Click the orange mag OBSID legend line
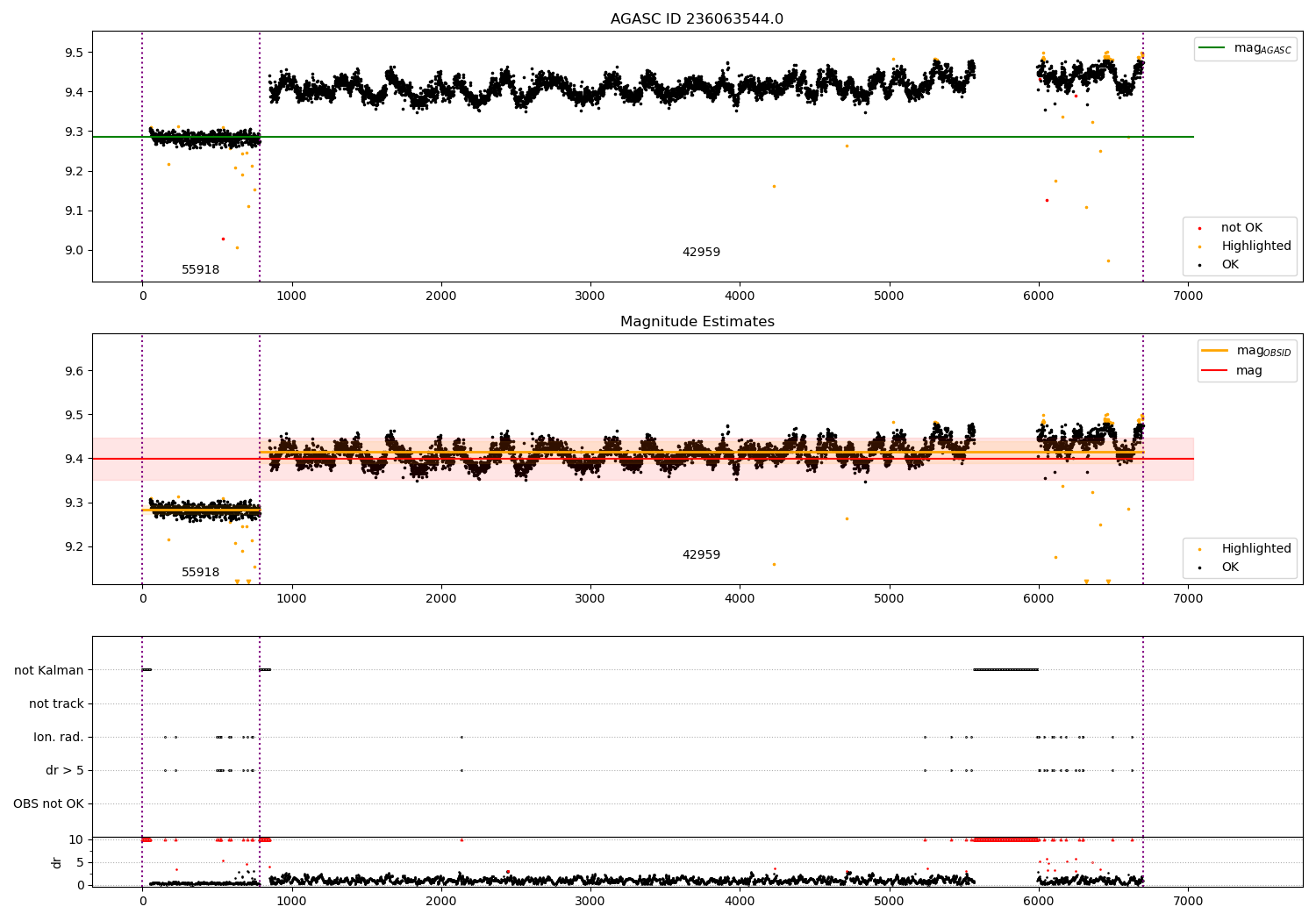 click(1215, 351)
